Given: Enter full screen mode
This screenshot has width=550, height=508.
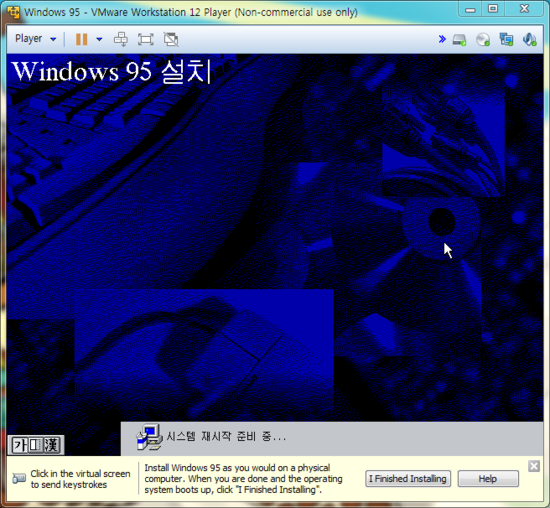Looking at the screenshot, I should (x=146, y=39).
